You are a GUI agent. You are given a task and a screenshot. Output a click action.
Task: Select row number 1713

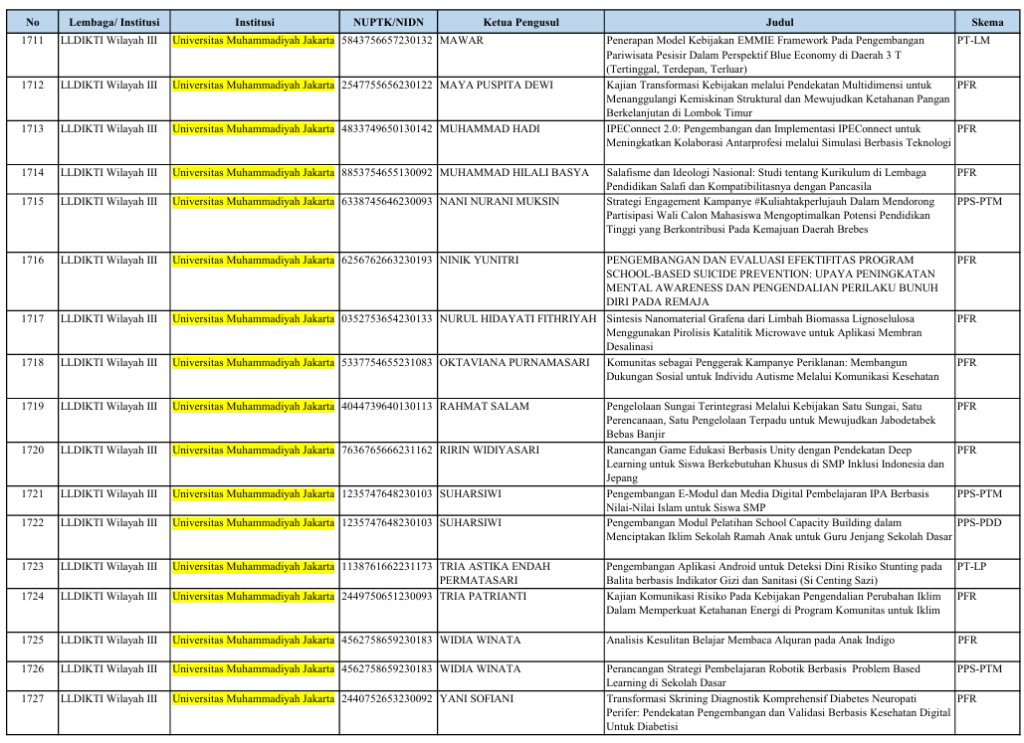coord(33,129)
